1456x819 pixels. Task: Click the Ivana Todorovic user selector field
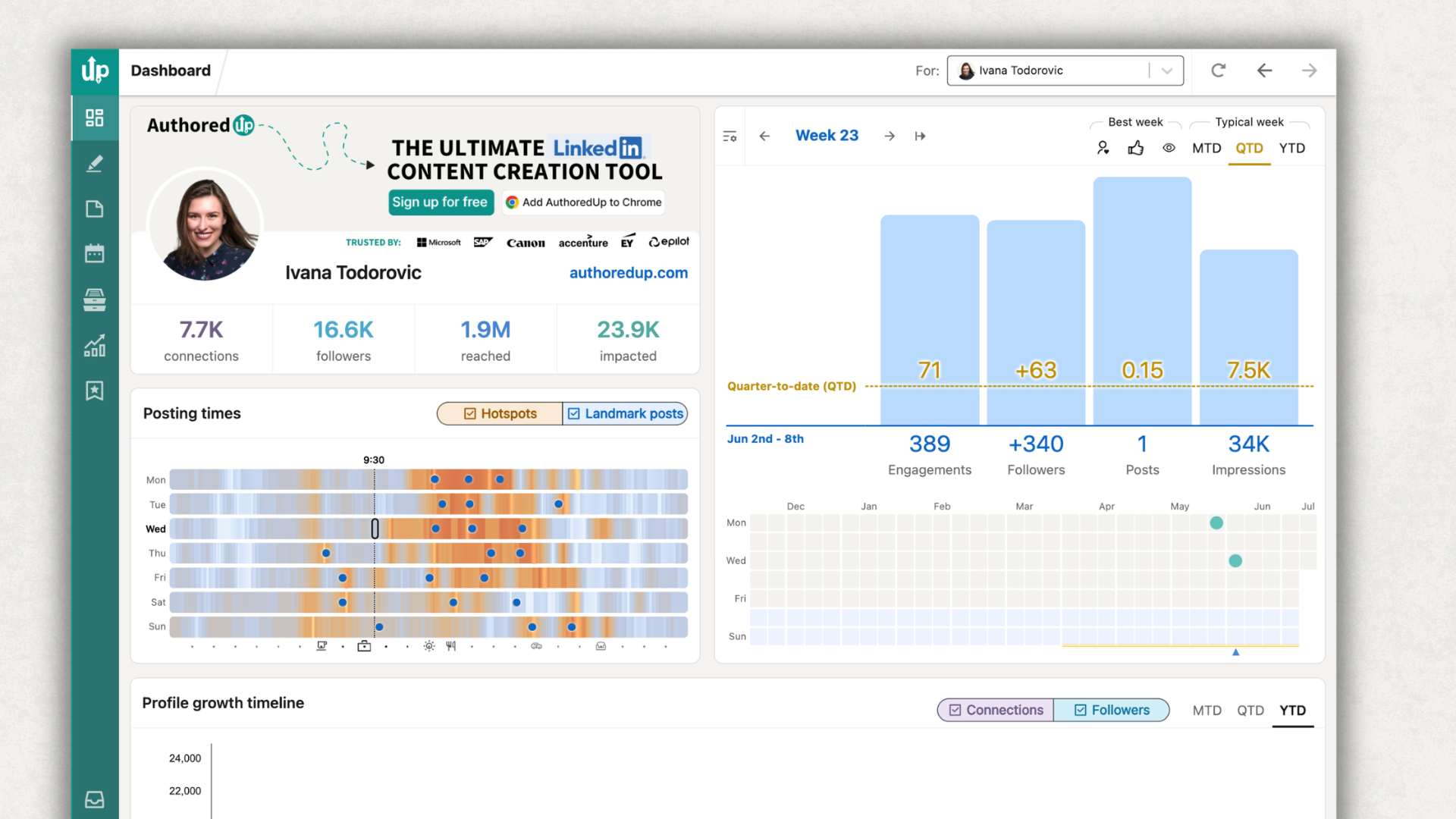click(1065, 71)
